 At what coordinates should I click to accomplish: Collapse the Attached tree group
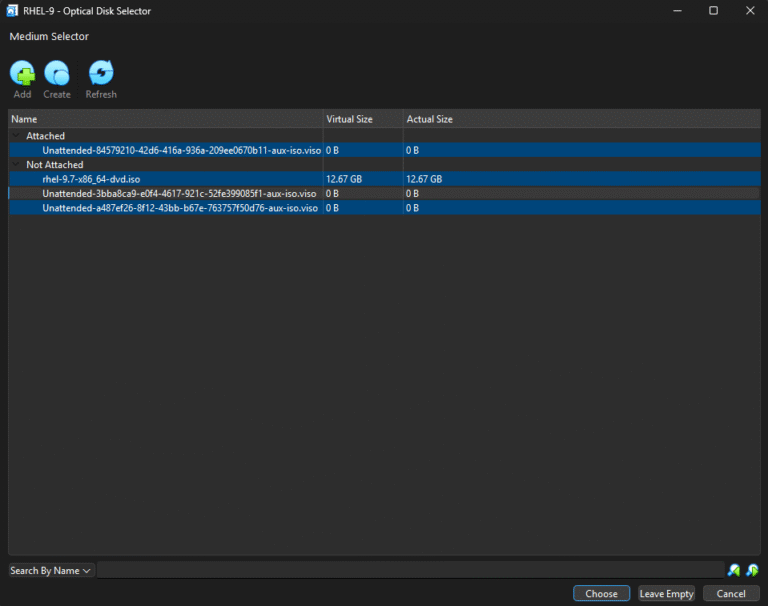point(18,136)
